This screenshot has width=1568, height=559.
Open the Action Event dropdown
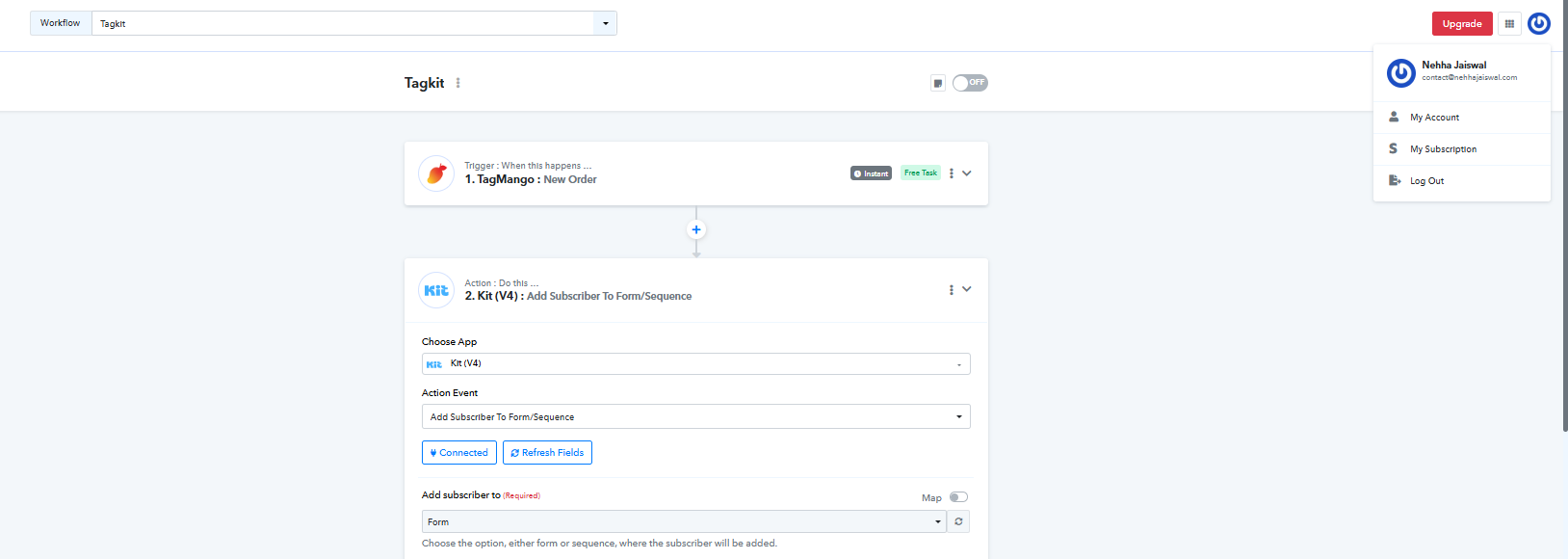[696, 416]
